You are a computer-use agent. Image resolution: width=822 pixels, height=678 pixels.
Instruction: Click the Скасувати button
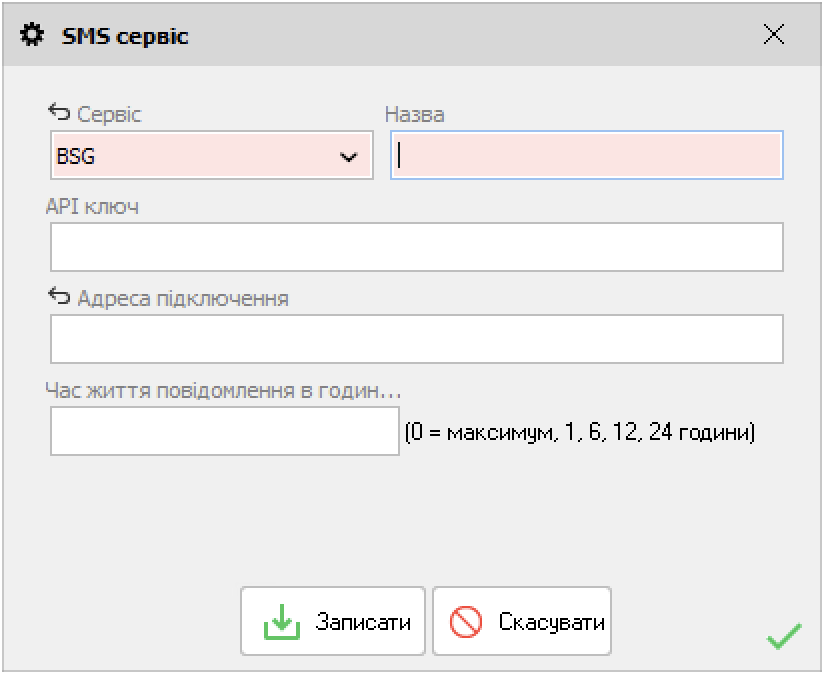point(522,621)
